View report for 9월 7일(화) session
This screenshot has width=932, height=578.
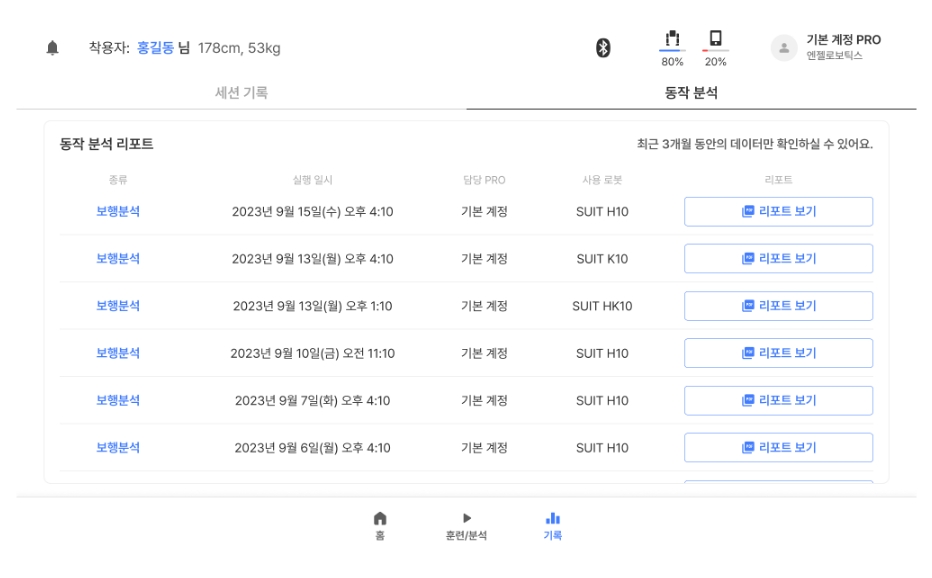(x=778, y=401)
